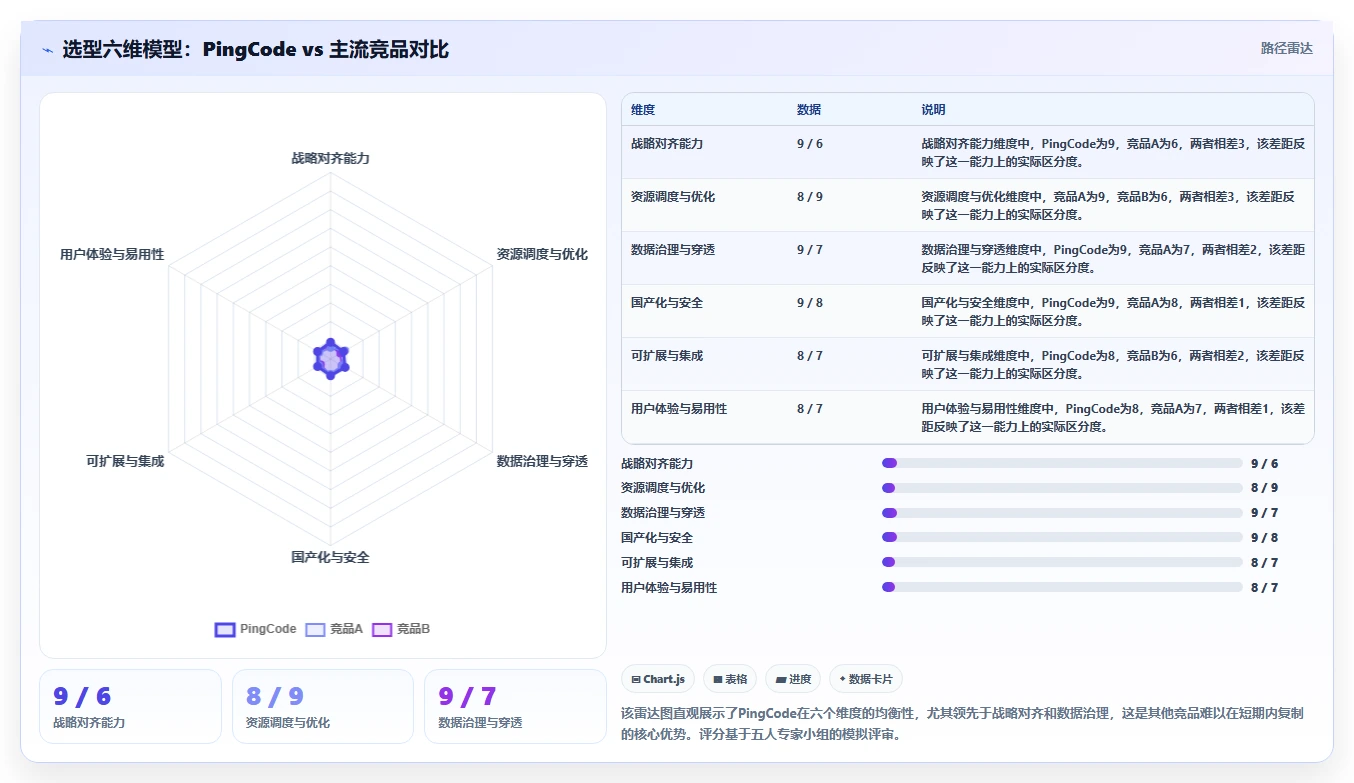Toggle the 竞品B legend label in the radar
Screen dimensions: 1354x783
coord(413,629)
